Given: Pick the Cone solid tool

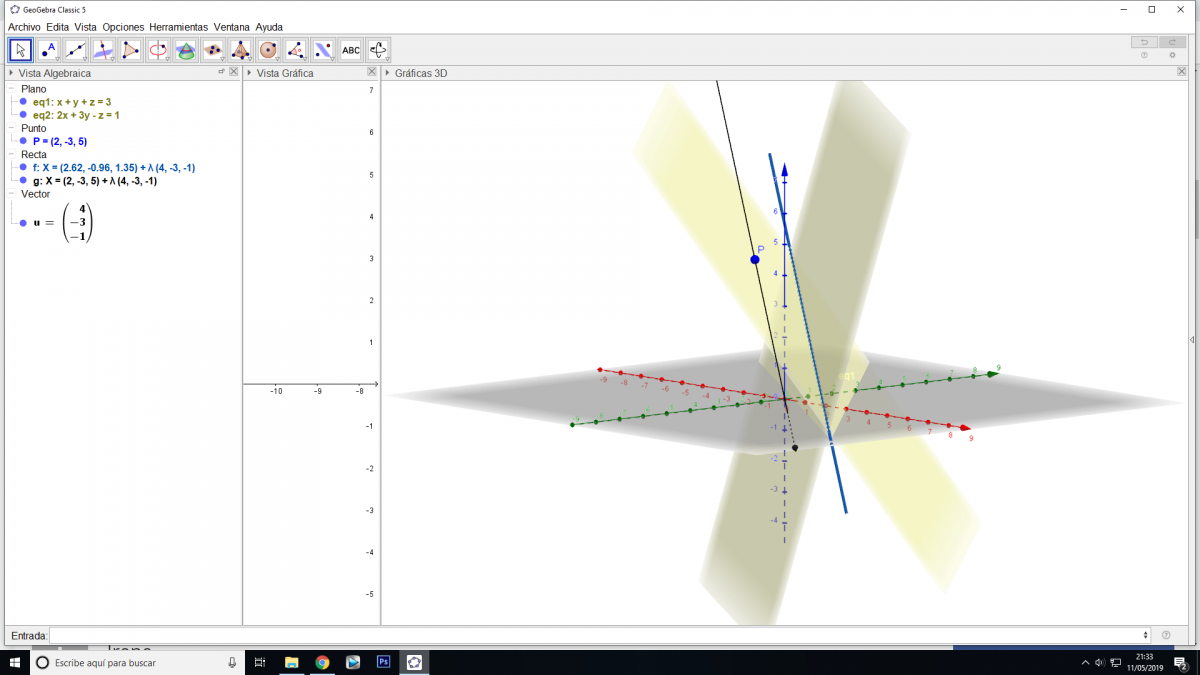Looking at the screenshot, I should (x=185, y=50).
